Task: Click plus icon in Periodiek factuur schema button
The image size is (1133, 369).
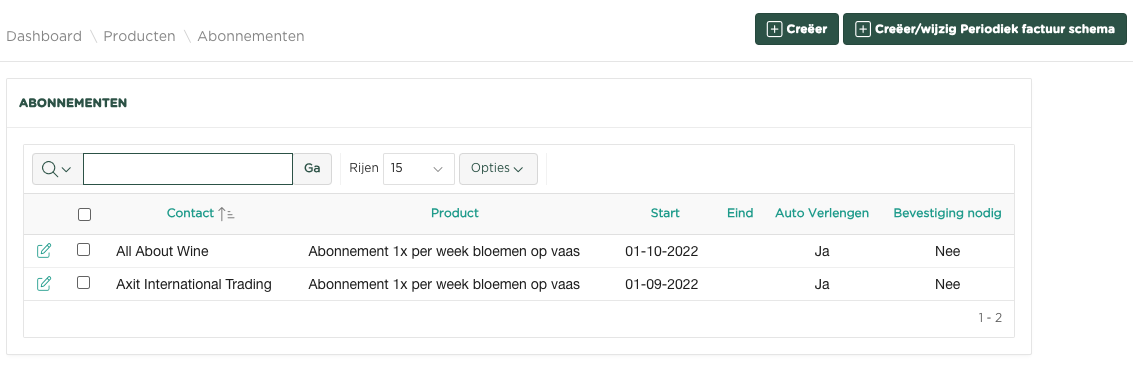Action: coord(862,30)
